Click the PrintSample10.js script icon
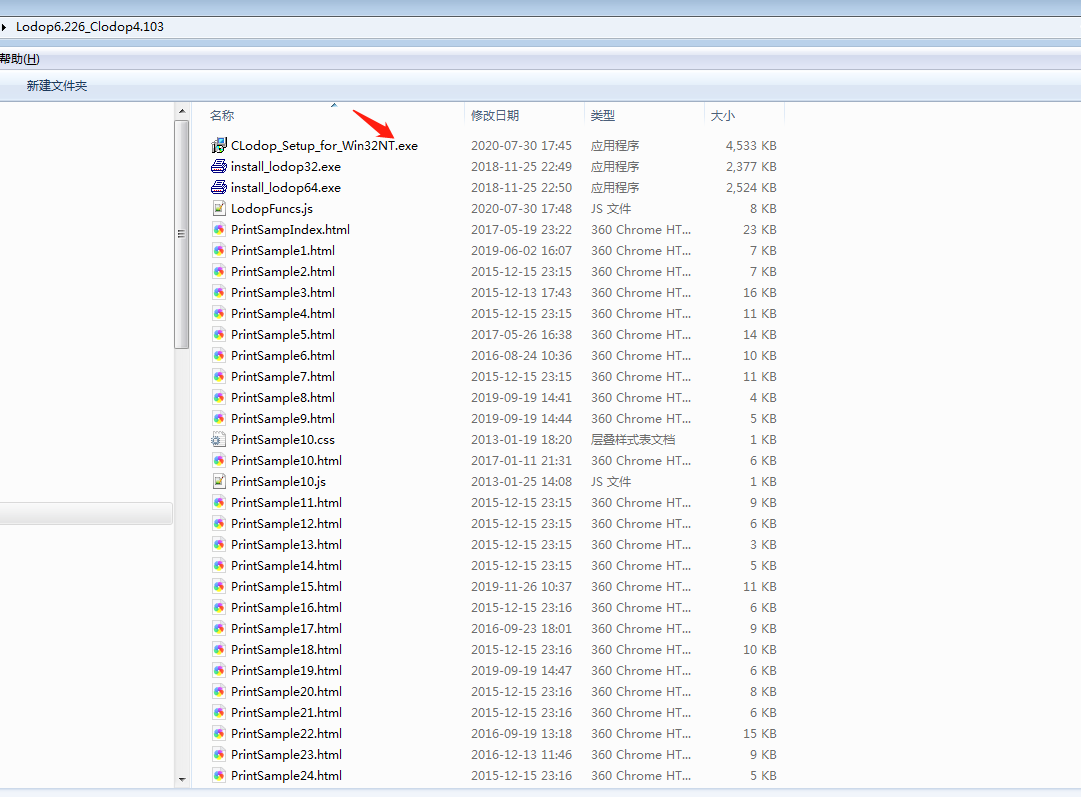Image resolution: width=1081 pixels, height=797 pixels. pos(219,482)
